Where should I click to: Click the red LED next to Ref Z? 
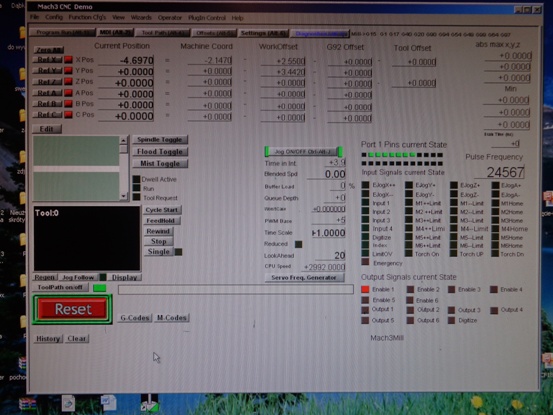68,82
